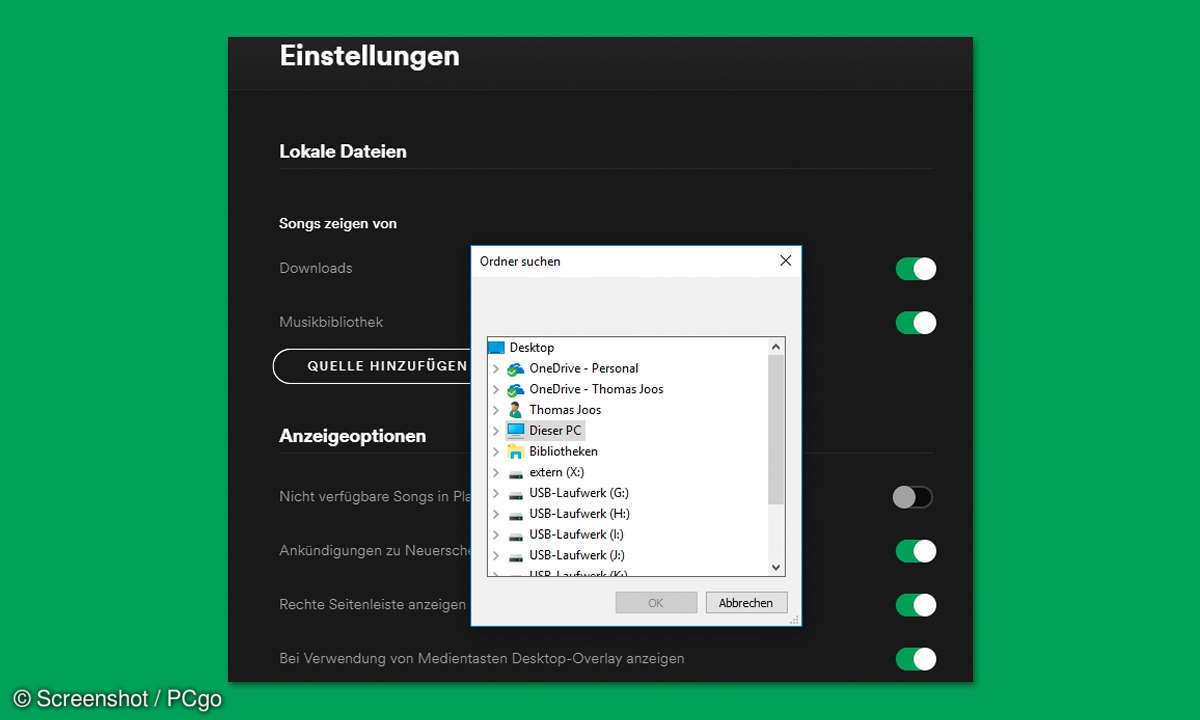The width and height of the screenshot is (1200, 720).
Task: Expand the USB-Laufwerk (G:) node
Action: click(x=496, y=494)
